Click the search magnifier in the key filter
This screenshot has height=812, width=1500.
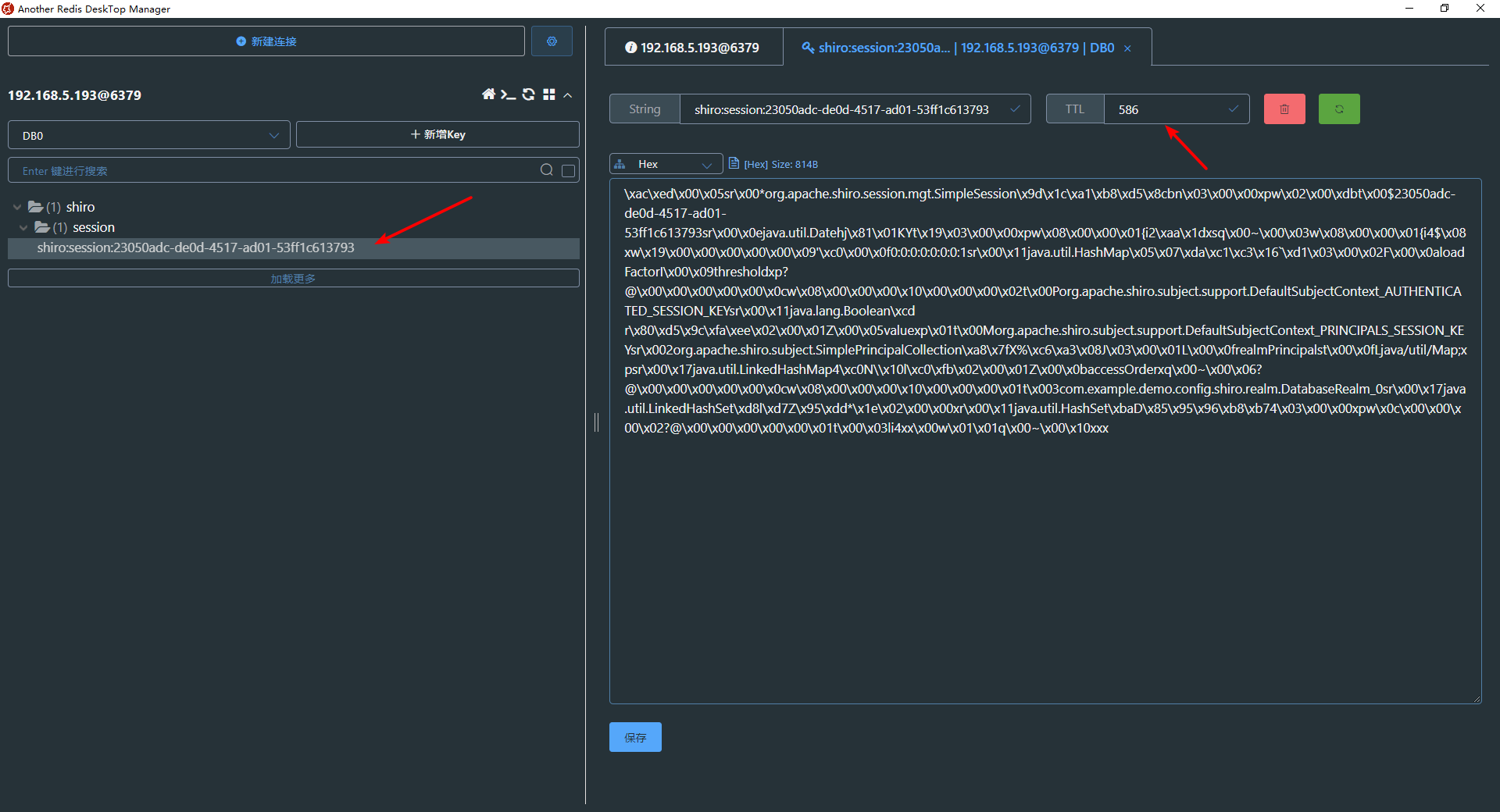547,169
